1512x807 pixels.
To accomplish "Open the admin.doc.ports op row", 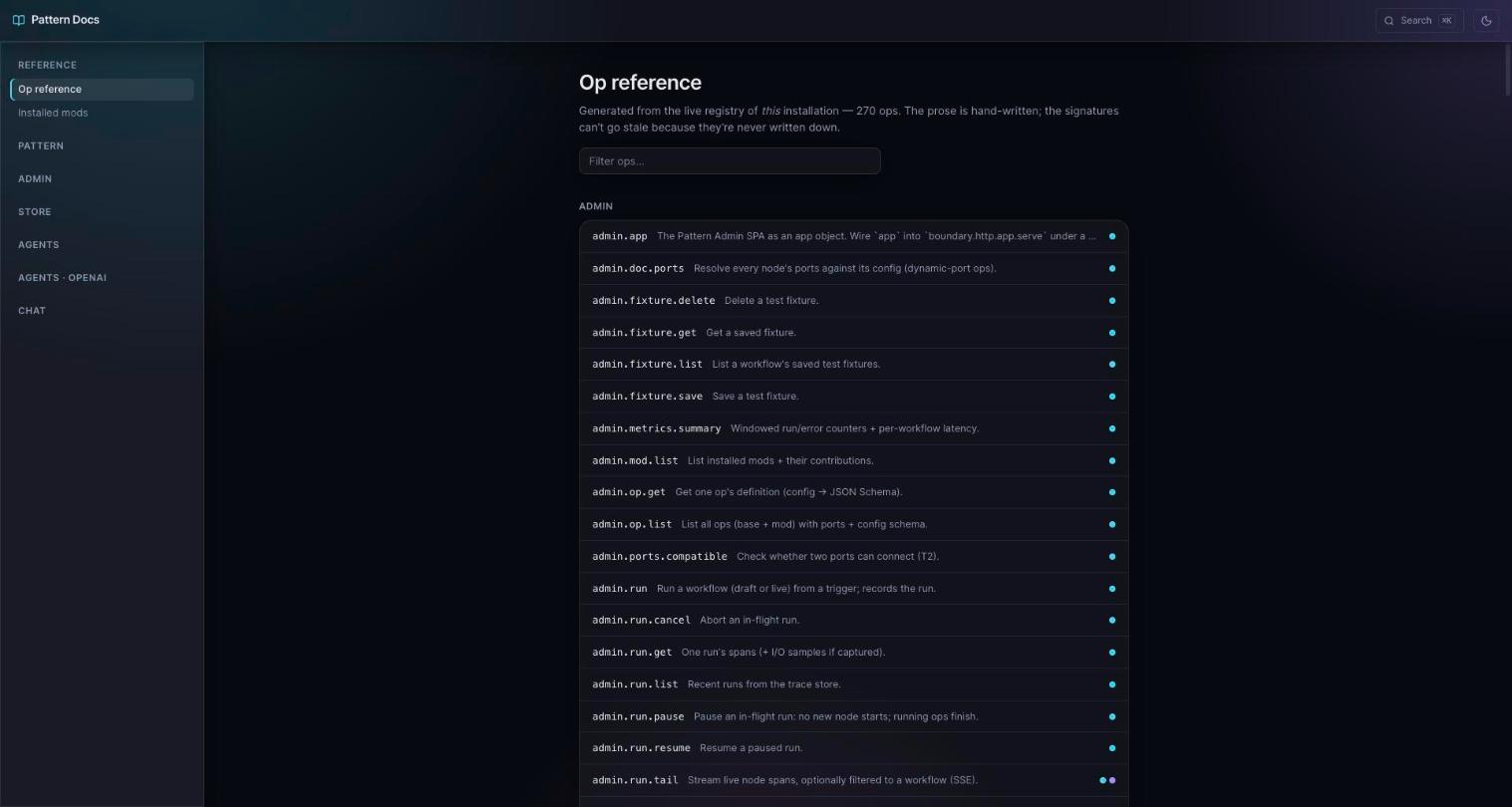I will pyautogui.click(x=854, y=268).
